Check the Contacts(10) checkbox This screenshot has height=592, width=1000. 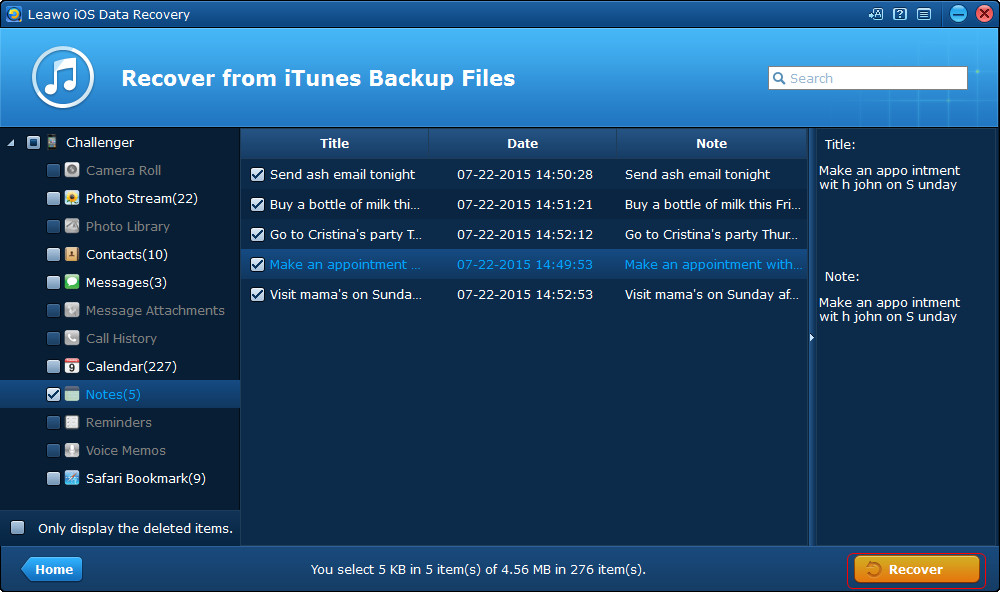(x=54, y=255)
